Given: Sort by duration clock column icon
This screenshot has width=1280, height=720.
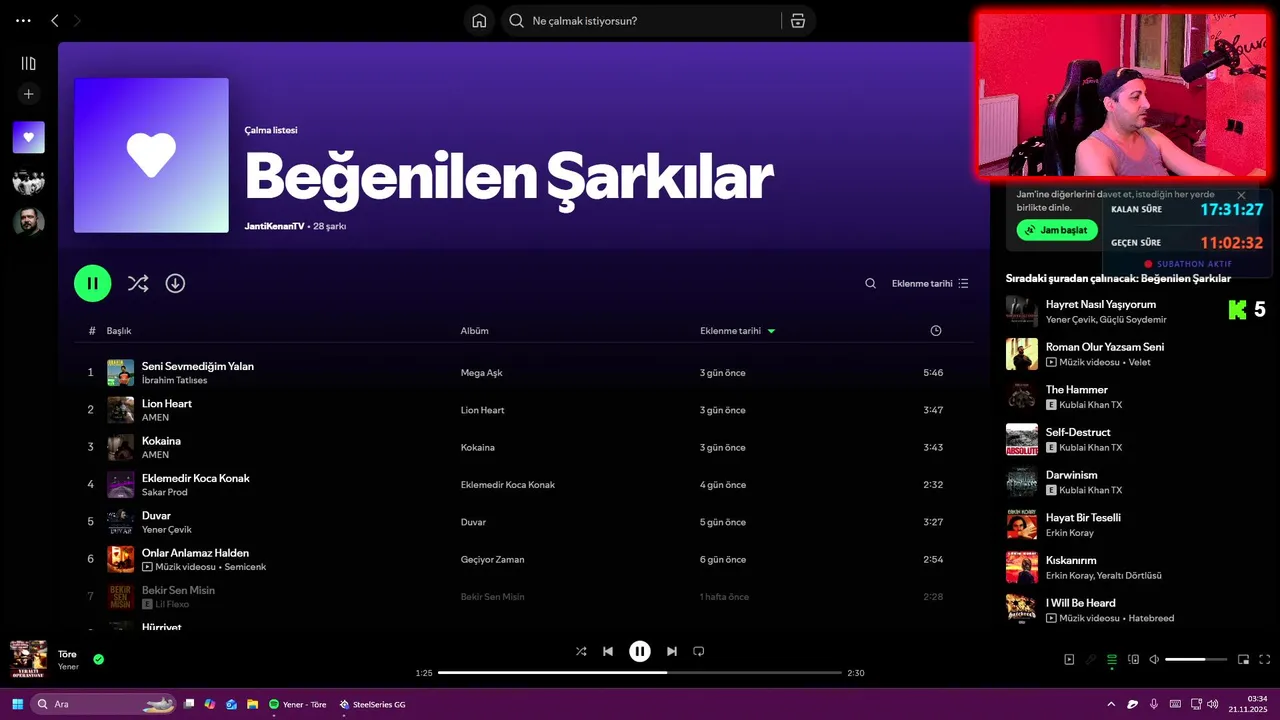Looking at the screenshot, I should coord(935,330).
